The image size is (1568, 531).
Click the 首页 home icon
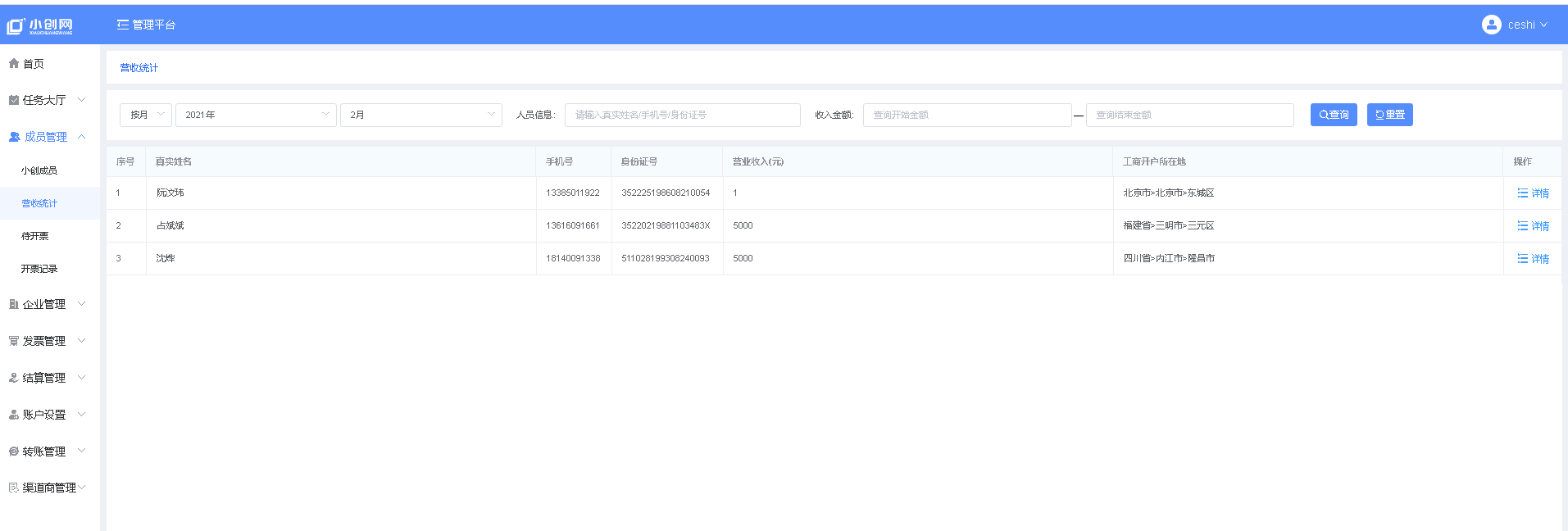click(x=14, y=64)
